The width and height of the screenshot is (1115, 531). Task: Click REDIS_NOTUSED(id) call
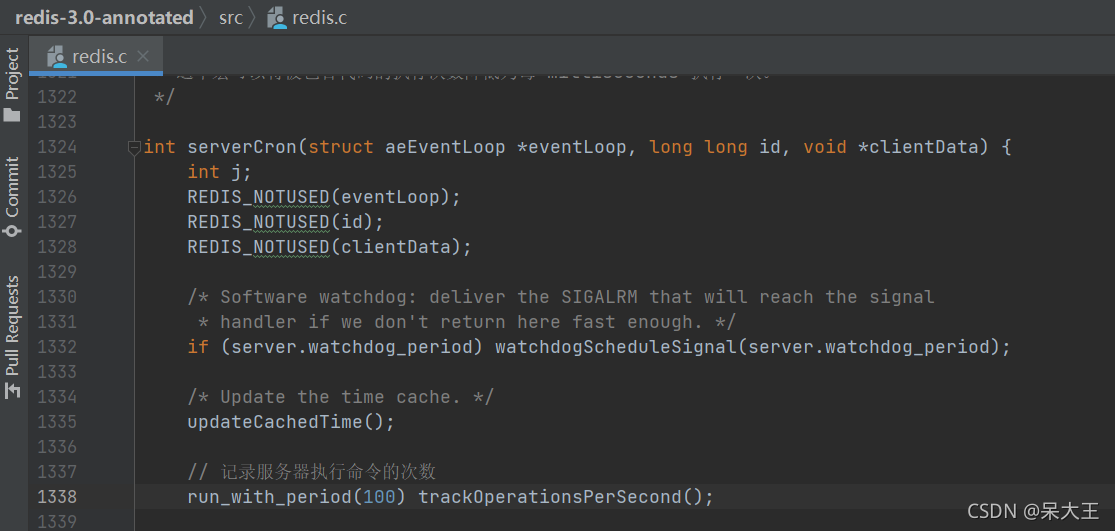click(286, 222)
